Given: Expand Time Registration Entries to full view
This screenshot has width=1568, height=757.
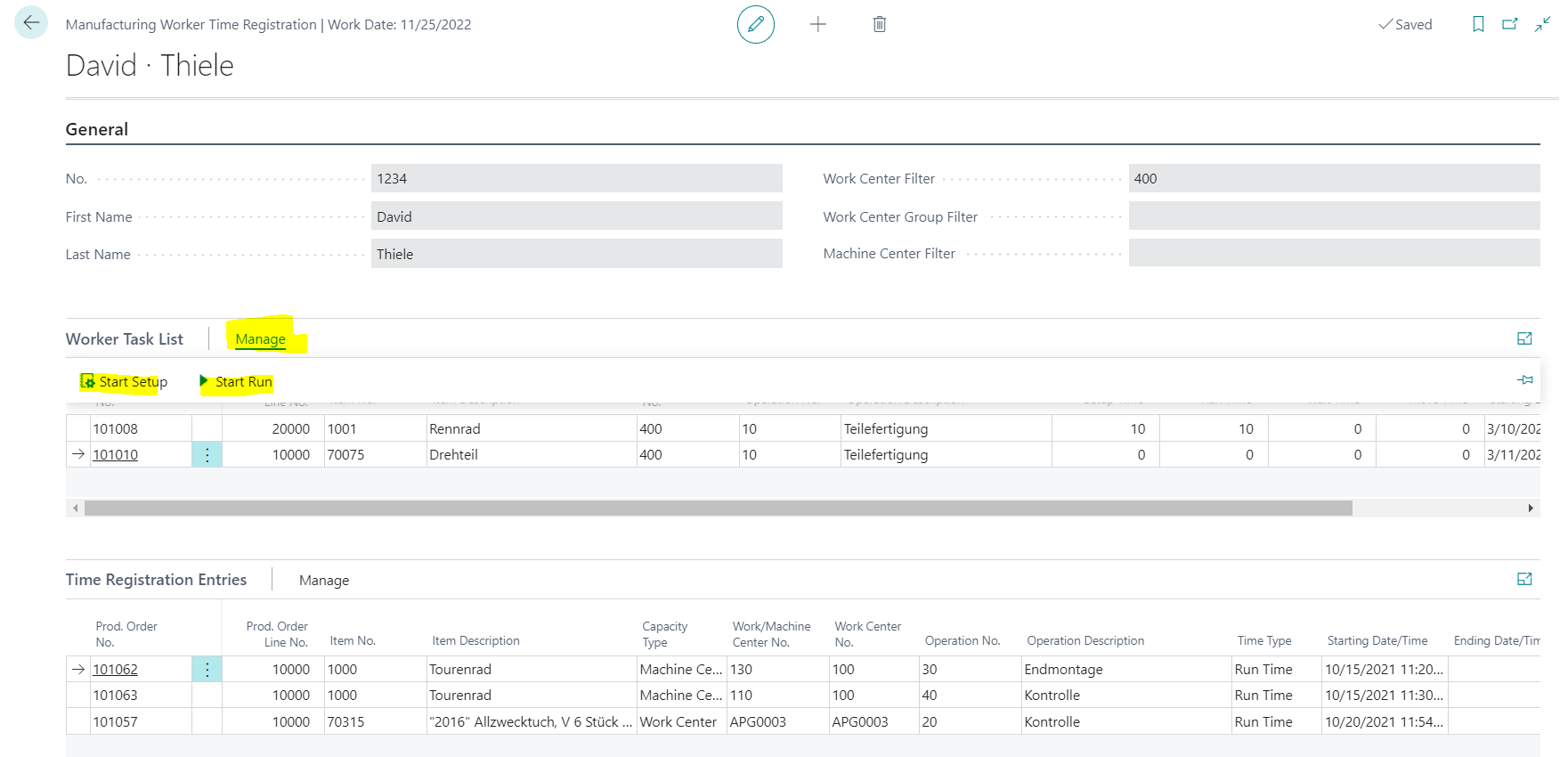Looking at the screenshot, I should click(x=1524, y=579).
